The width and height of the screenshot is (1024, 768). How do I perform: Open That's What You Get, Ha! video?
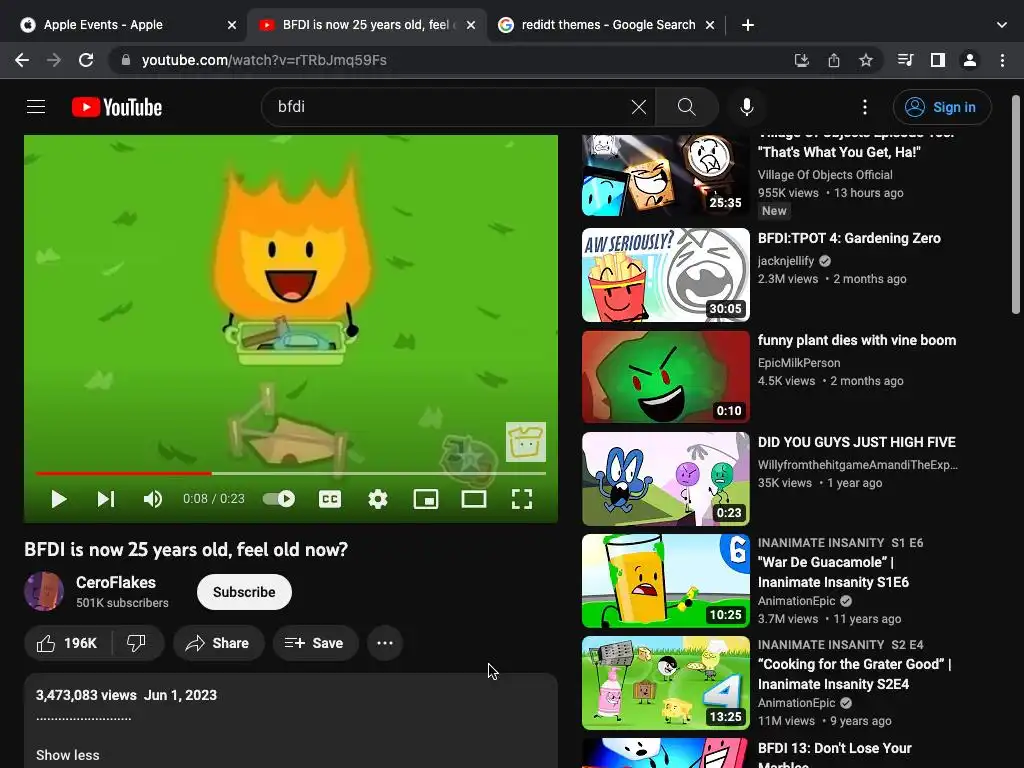[x=839, y=152]
